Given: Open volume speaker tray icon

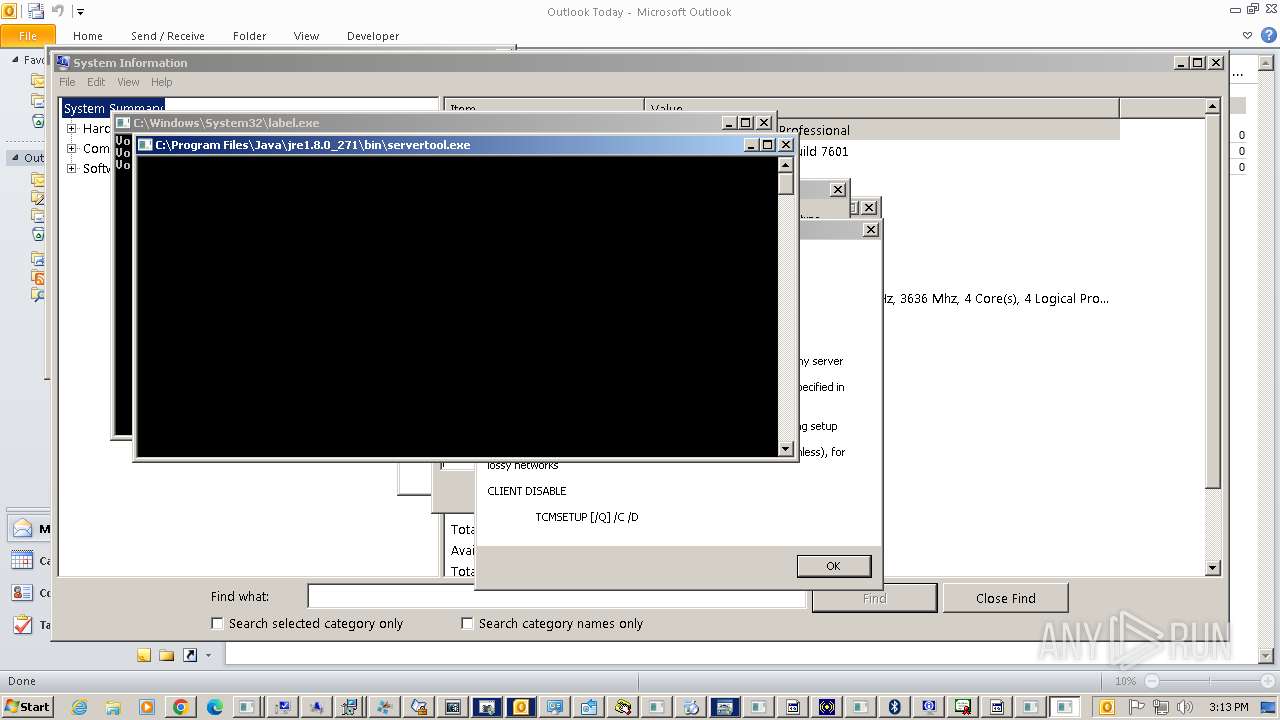Looking at the screenshot, I should [1184, 707].
